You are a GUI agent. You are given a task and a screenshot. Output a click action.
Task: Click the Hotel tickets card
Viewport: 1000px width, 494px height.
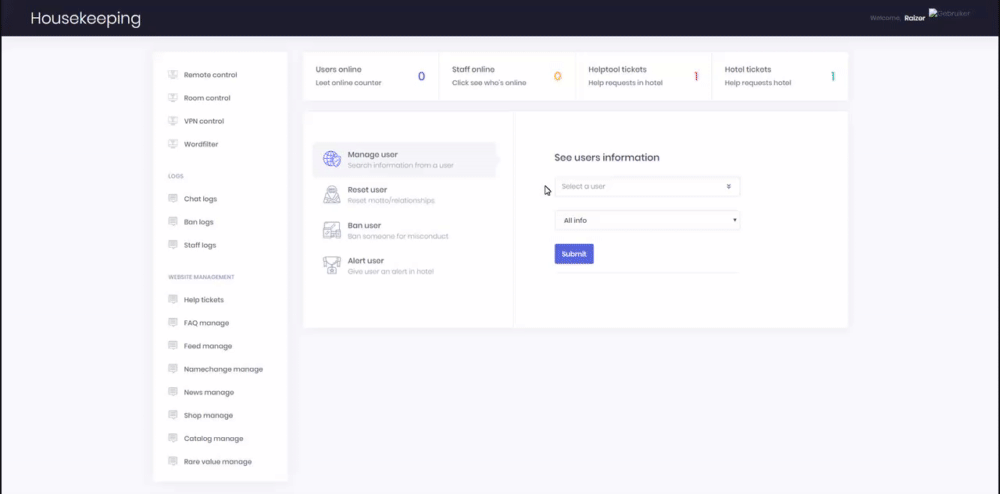[x=780, y=76]
